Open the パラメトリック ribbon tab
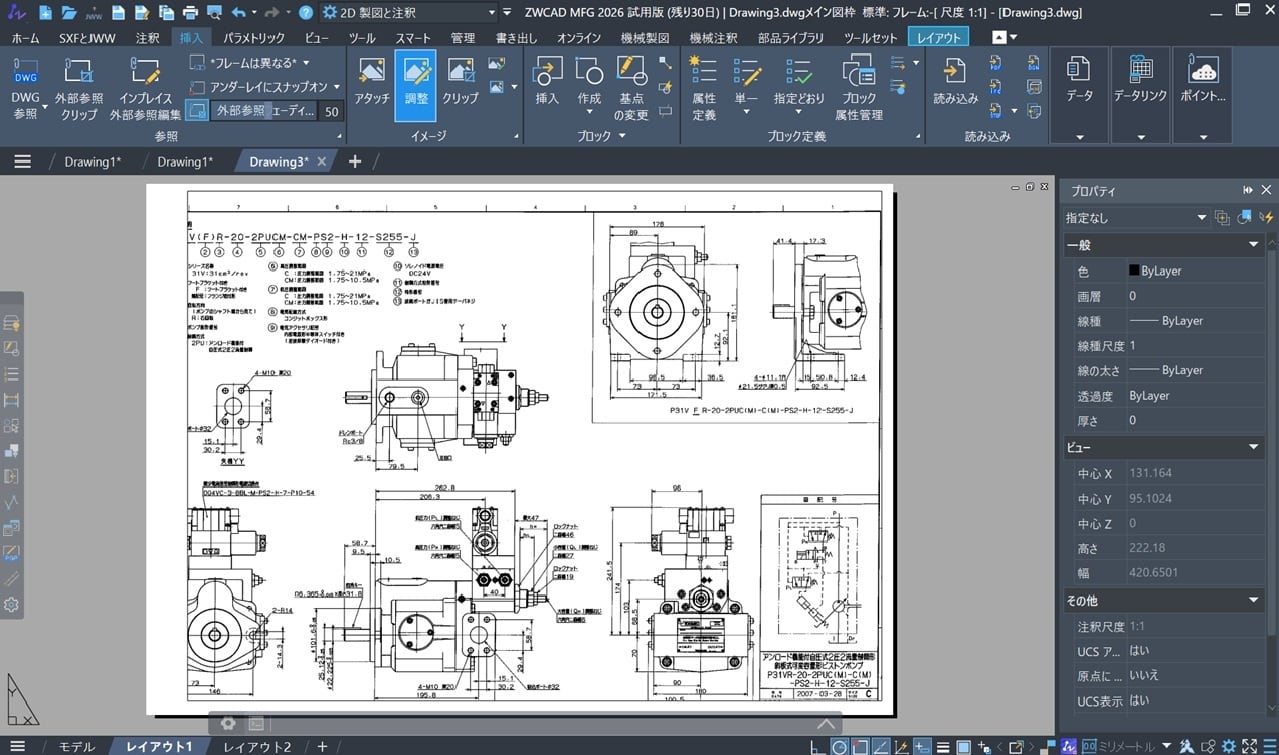1279x755 pixels. [x=254, y=38]
